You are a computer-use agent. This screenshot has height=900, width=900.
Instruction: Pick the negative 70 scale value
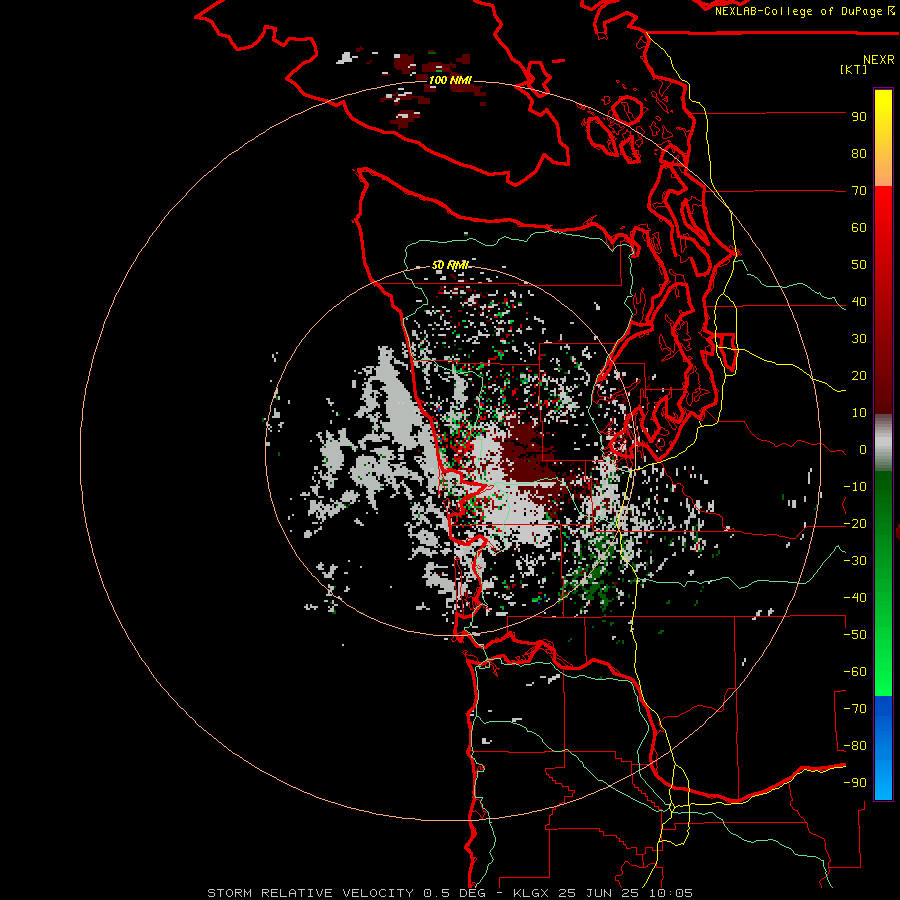pyautogui.click(x=855, y=709)
